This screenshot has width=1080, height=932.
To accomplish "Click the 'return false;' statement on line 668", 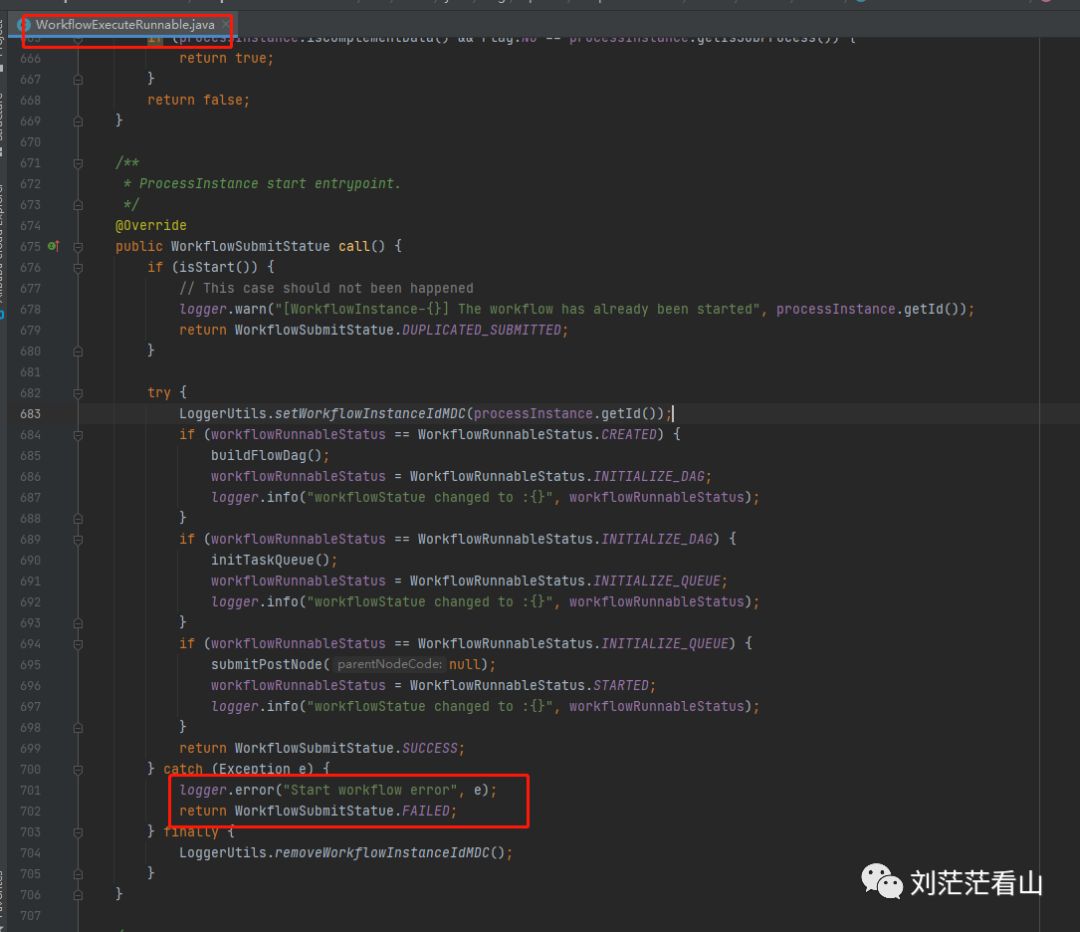I will [198, 100].
